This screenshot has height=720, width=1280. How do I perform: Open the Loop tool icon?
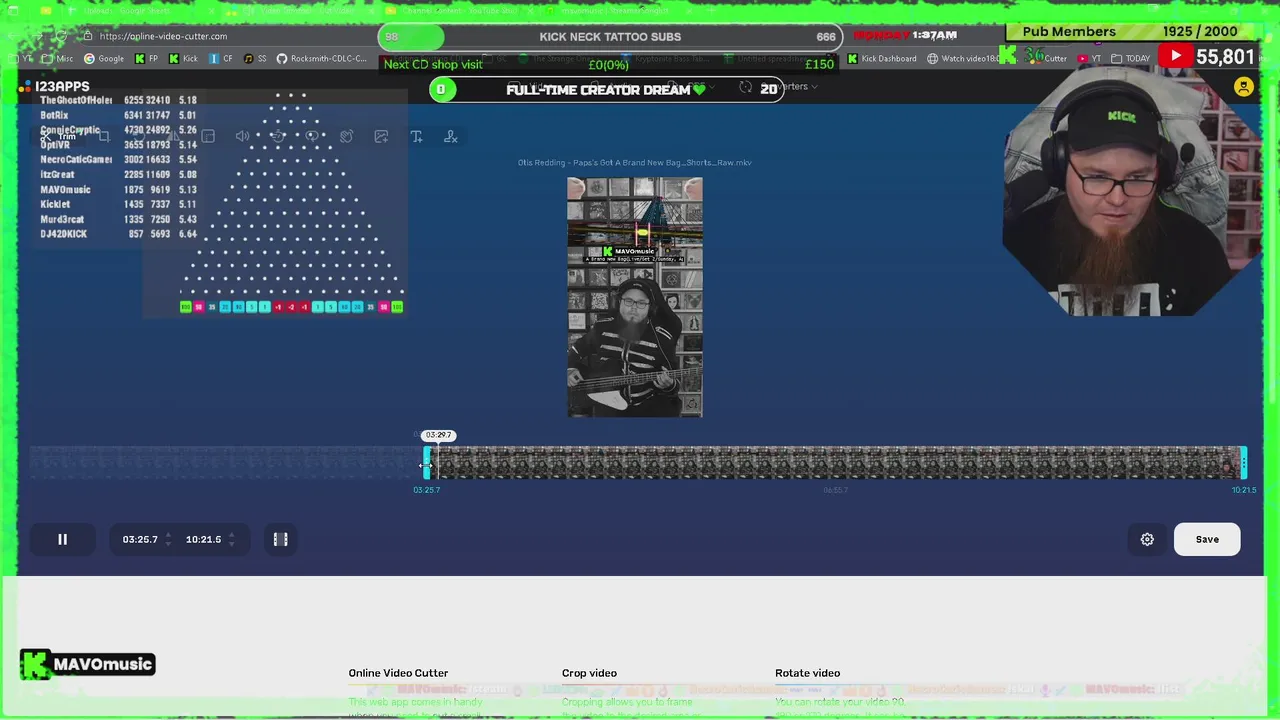click(x=312, y=136)
